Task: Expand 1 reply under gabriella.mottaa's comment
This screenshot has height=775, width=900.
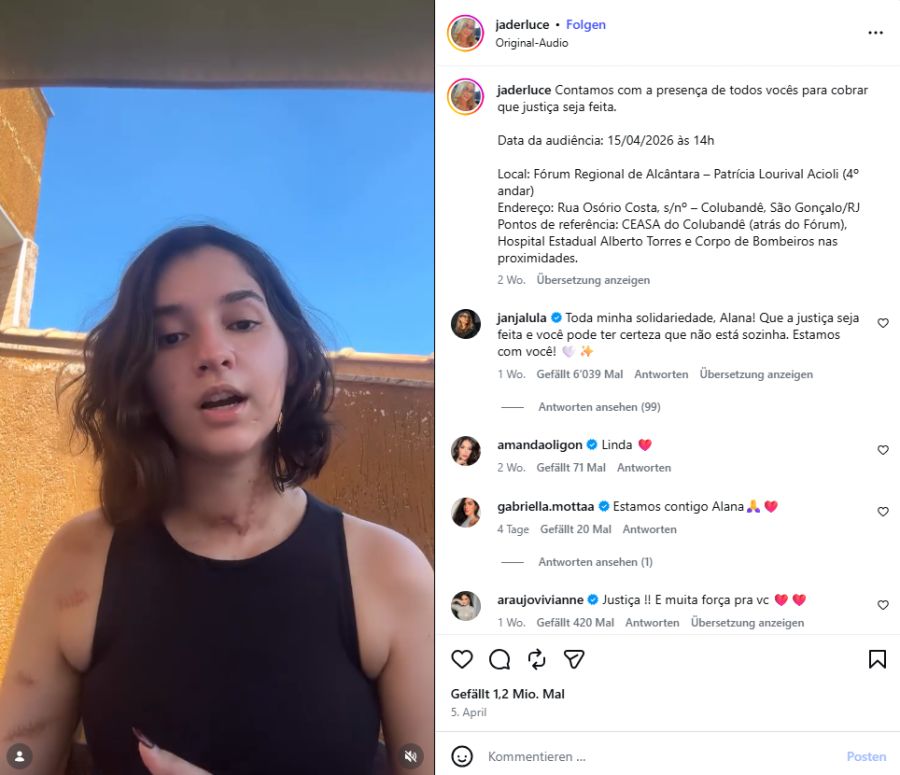Action: click(x=595, y=562)
